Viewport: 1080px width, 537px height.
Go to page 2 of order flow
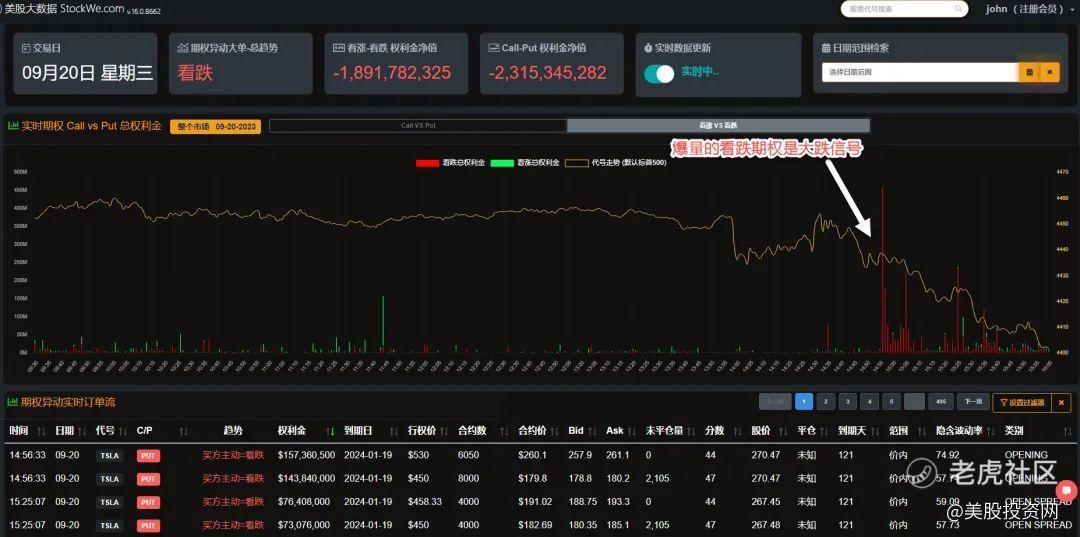coord(825,401)
